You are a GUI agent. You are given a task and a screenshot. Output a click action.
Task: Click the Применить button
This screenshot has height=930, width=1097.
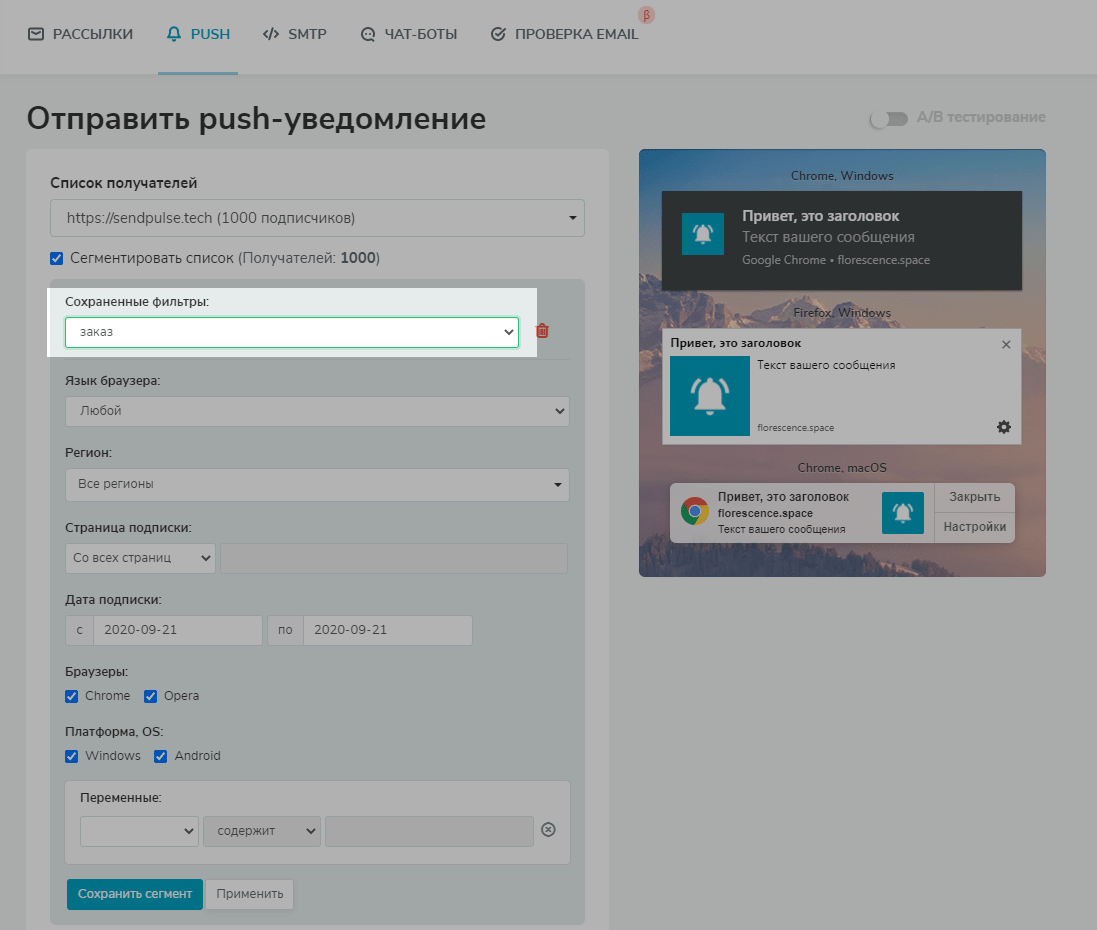click(x=250, y=894)
